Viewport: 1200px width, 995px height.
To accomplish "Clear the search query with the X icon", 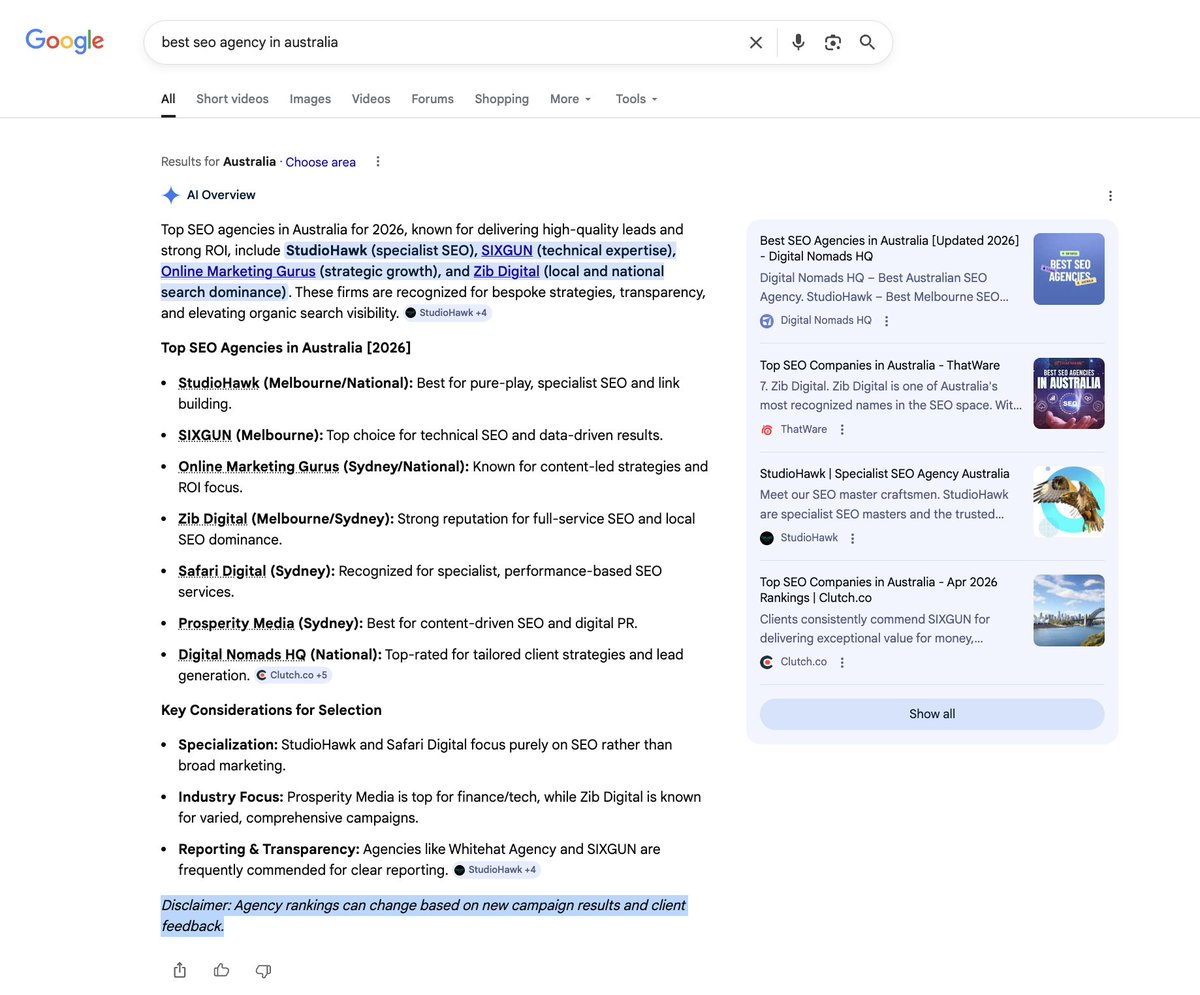I will 756,42.
